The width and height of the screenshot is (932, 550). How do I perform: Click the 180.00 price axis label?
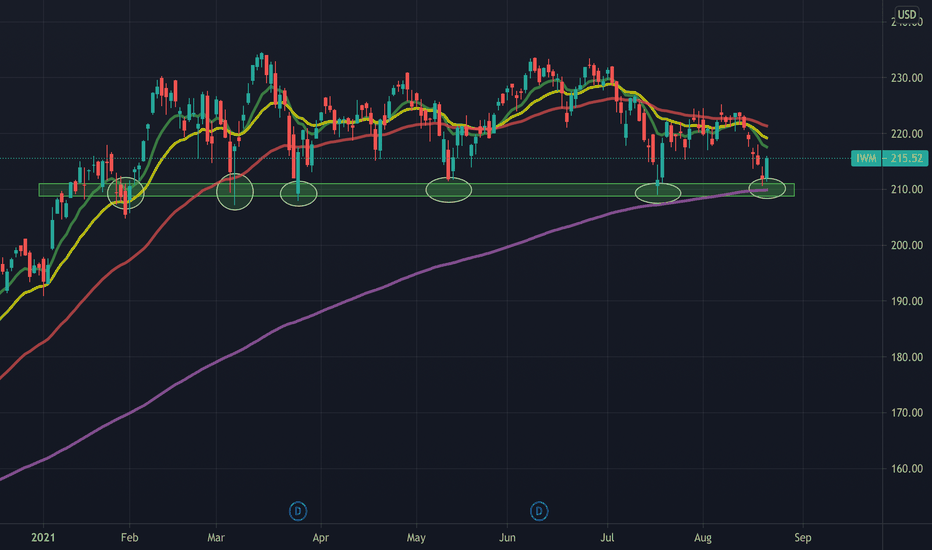coord(906,357)
